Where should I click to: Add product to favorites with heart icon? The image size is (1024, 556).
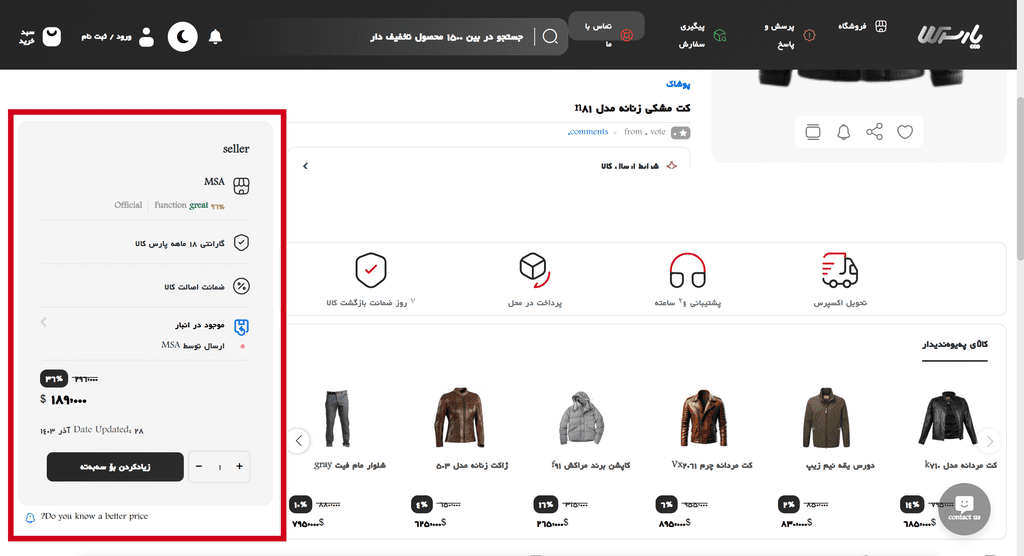pyautogui.click(x=904, y=132)
